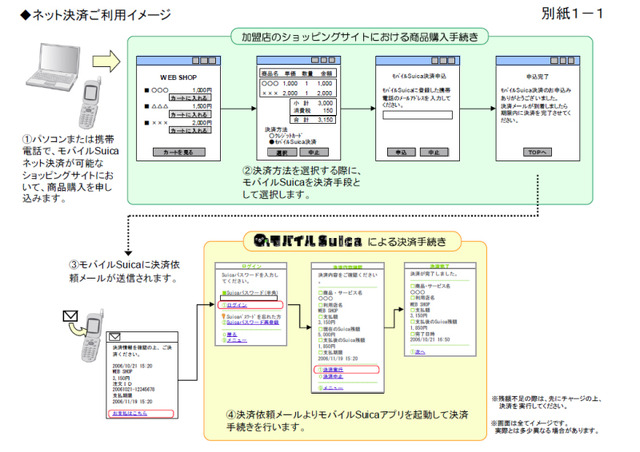Click the カートを見る button in WEB SHOP
640x452 pixels.
179,152
